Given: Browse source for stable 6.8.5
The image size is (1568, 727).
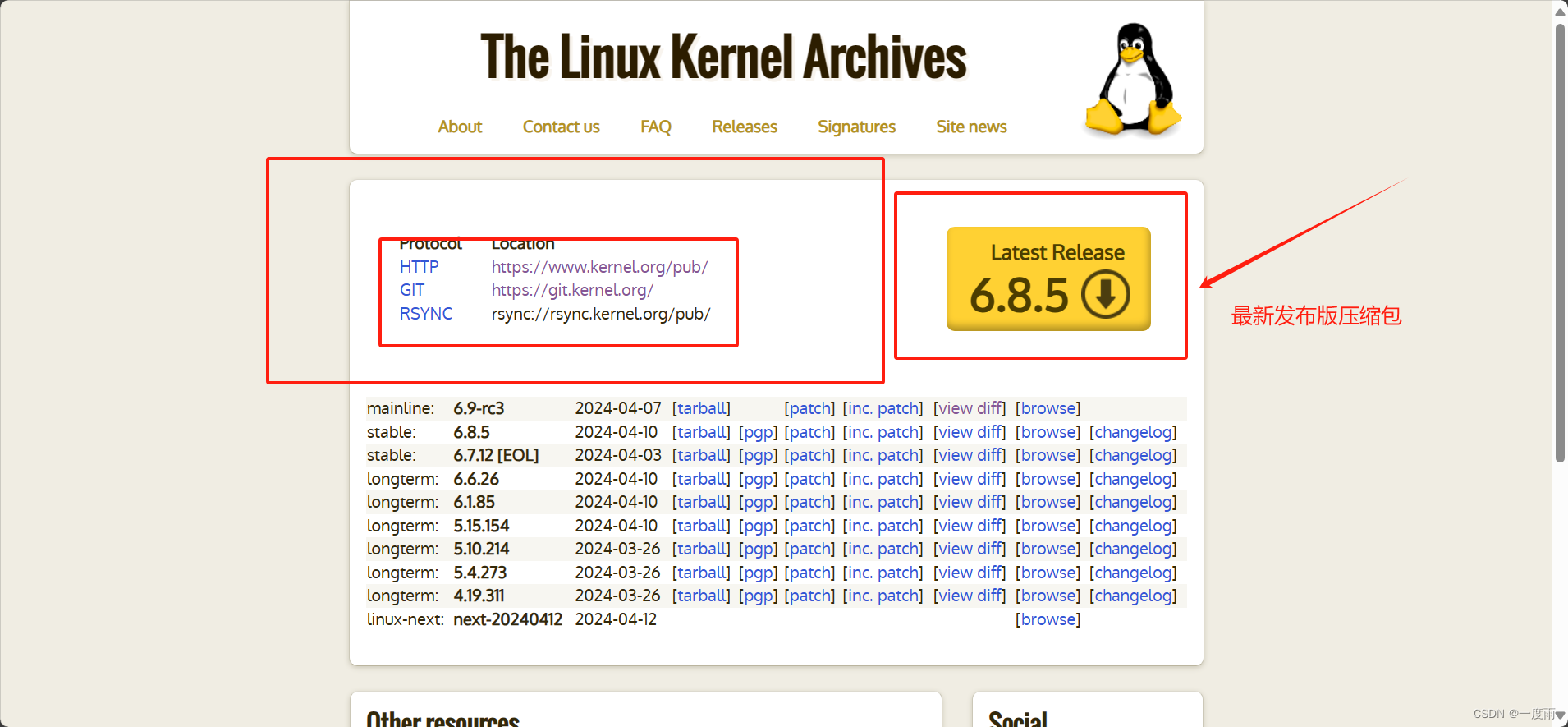Looking at the screenshot, I should 1048,432.
